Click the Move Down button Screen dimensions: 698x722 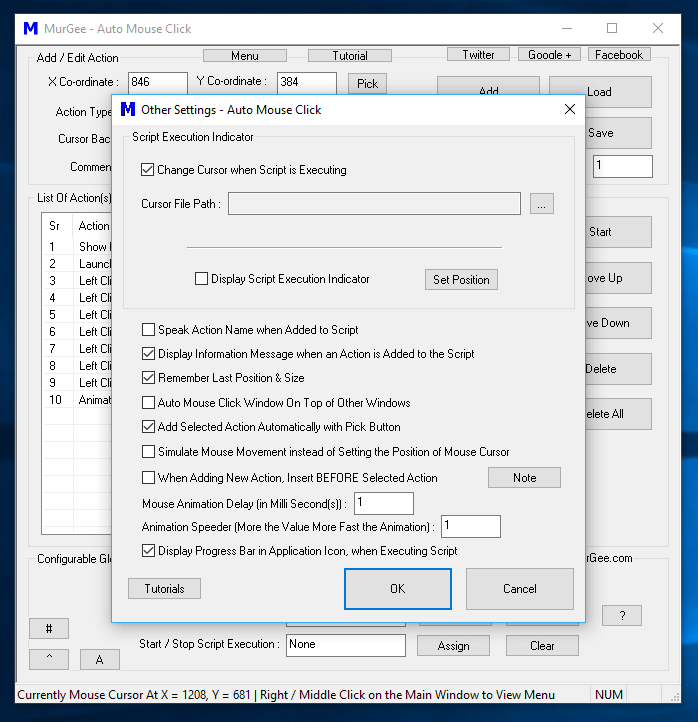618,323
